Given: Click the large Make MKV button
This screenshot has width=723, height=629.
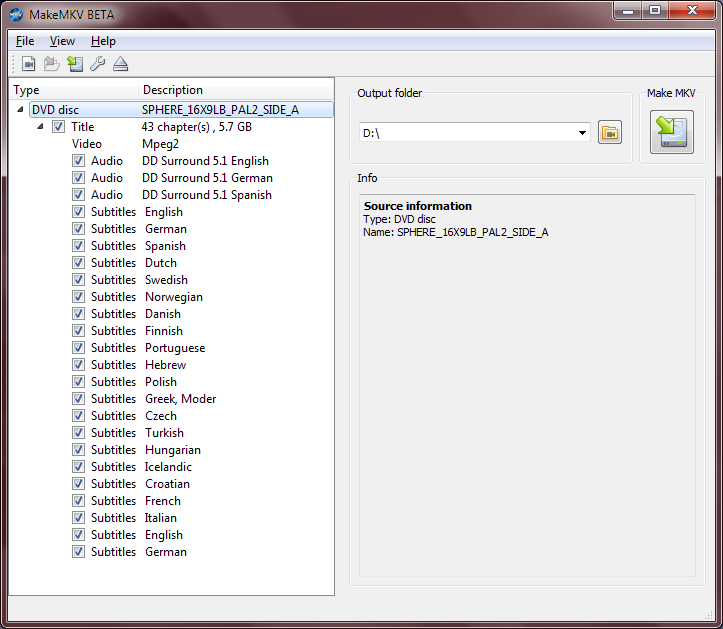Looking at the screenshot, I should (x=671, y=132).
